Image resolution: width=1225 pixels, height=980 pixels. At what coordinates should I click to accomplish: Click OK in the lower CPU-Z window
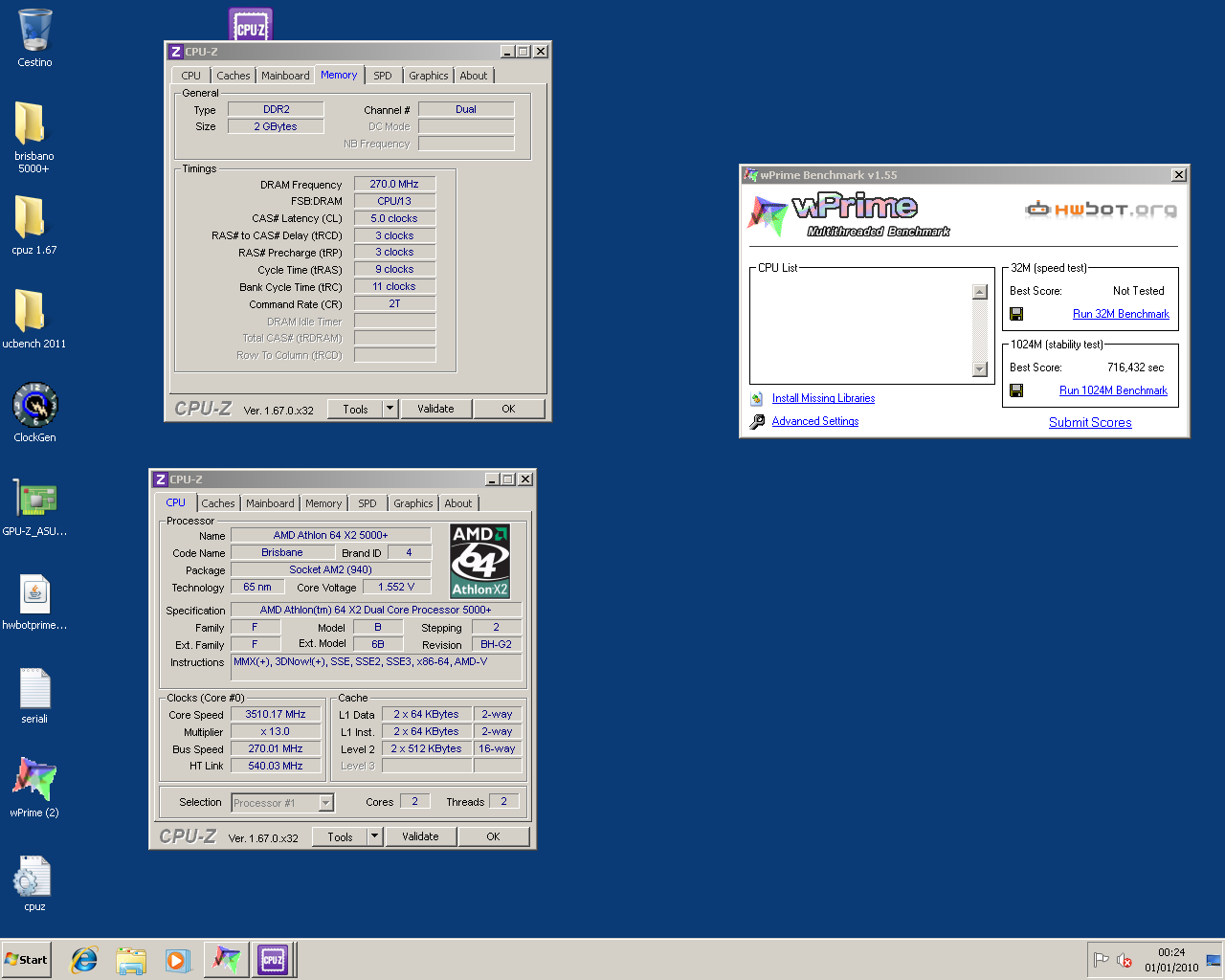point(493,836)
